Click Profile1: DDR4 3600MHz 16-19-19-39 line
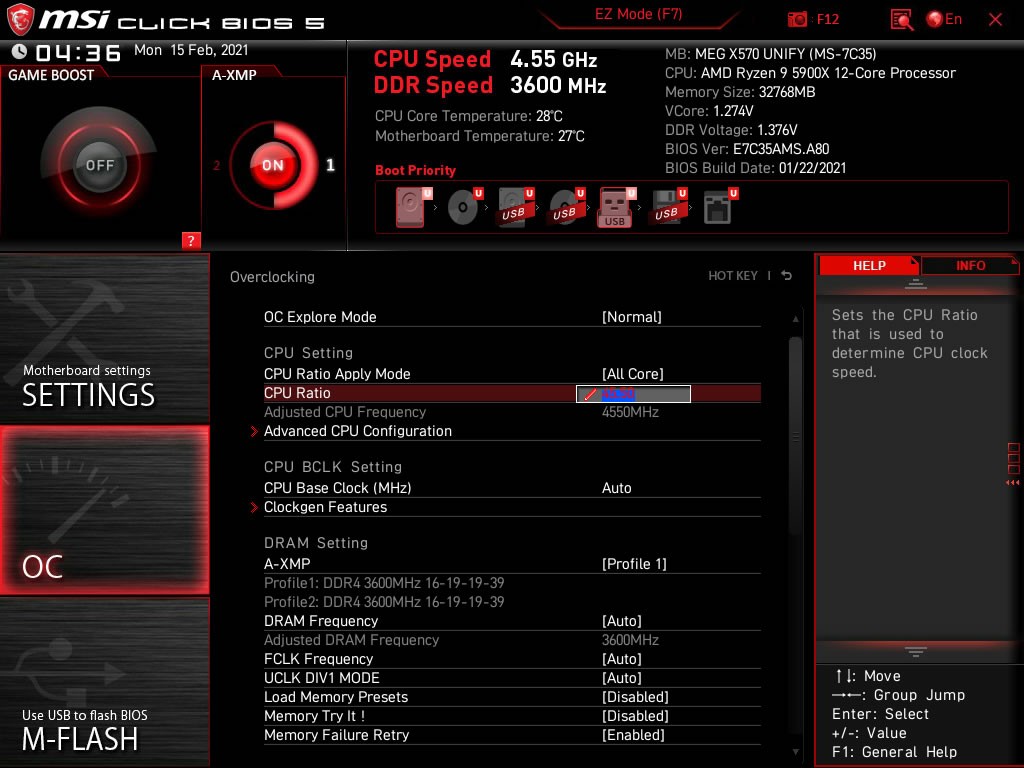The image size is (1024, 768). coord(384,583)
